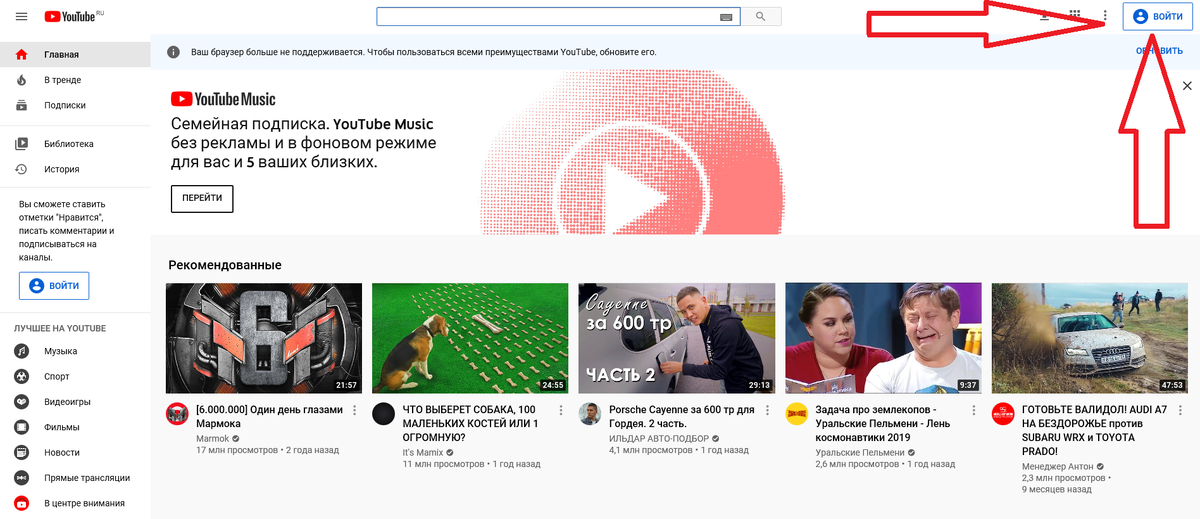Open title "Porsche Cayenne за 600 тр"

683,416
